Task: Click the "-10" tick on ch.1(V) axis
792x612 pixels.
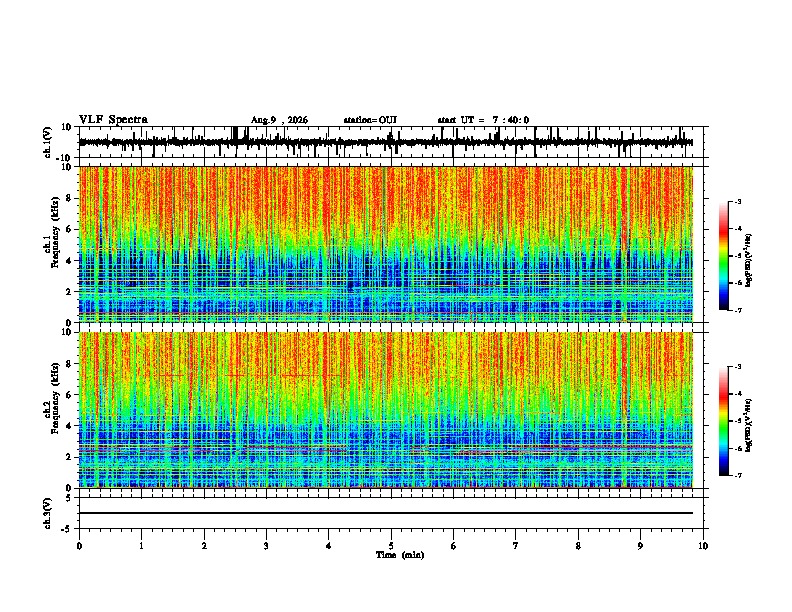Action: (x=65, y=158)
